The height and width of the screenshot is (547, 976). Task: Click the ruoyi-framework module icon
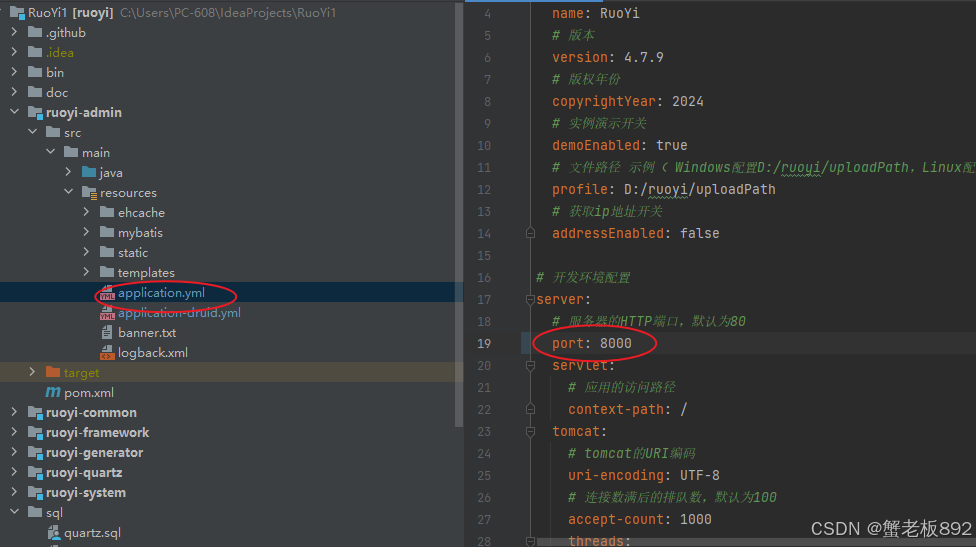[x=35, y=432]
